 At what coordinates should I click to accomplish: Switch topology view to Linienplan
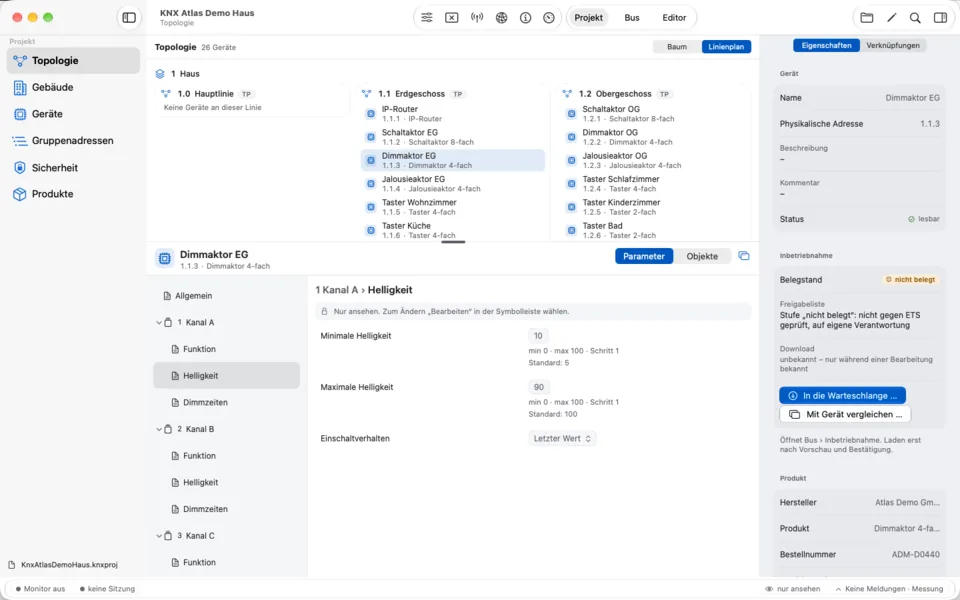pos(726,47)
